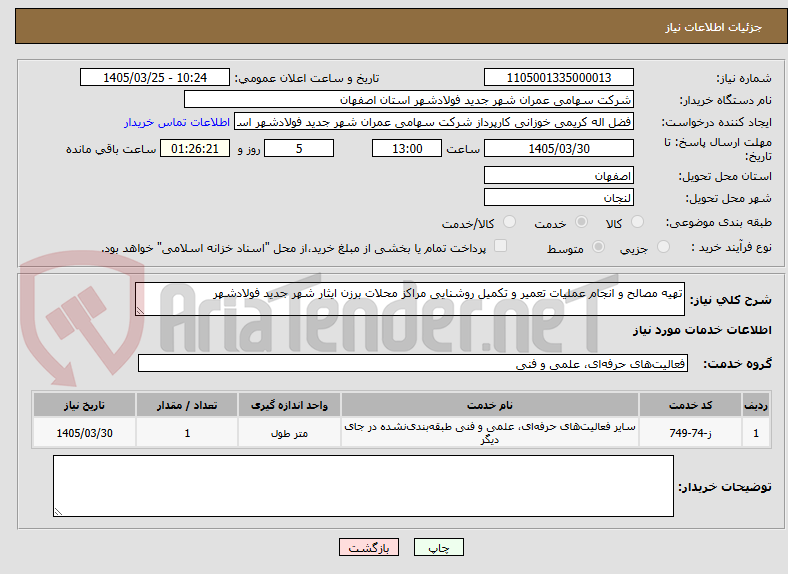This screenshot has height=574, width=788.
Task: Select the خدمت radio button
Action: point(581,222)
